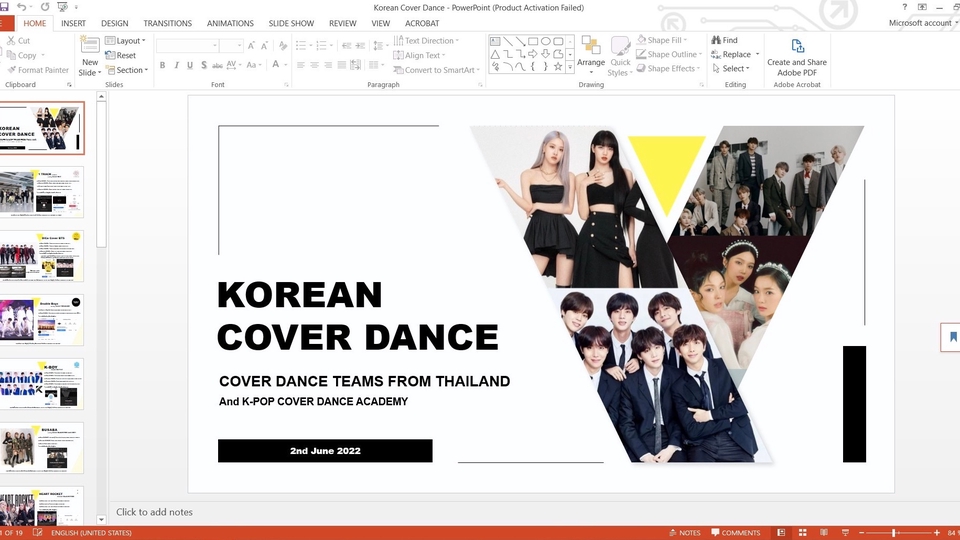Open the Section dropdown

[127, 70]
